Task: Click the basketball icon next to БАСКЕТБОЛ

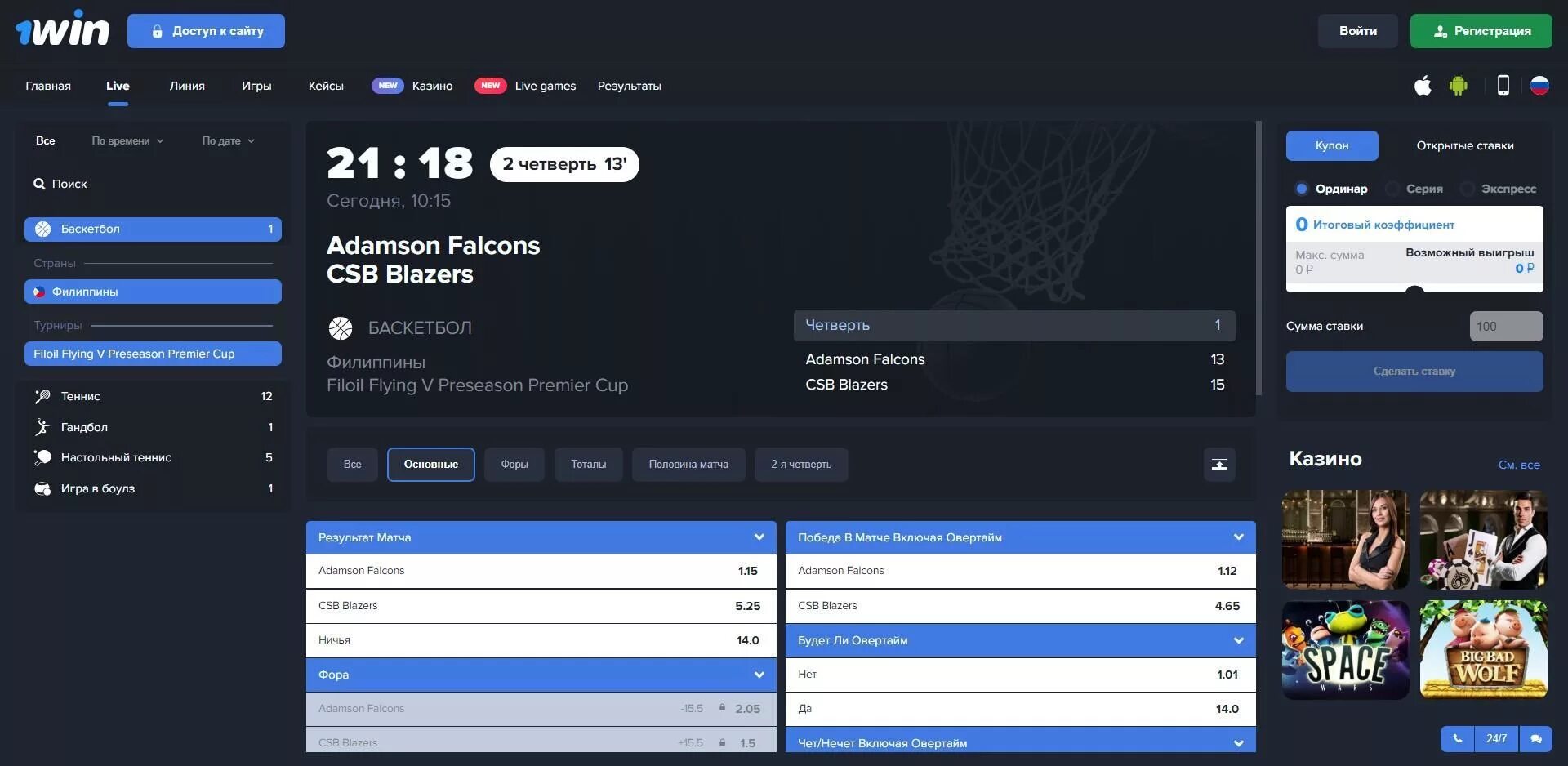Action: tap(341, 328)
